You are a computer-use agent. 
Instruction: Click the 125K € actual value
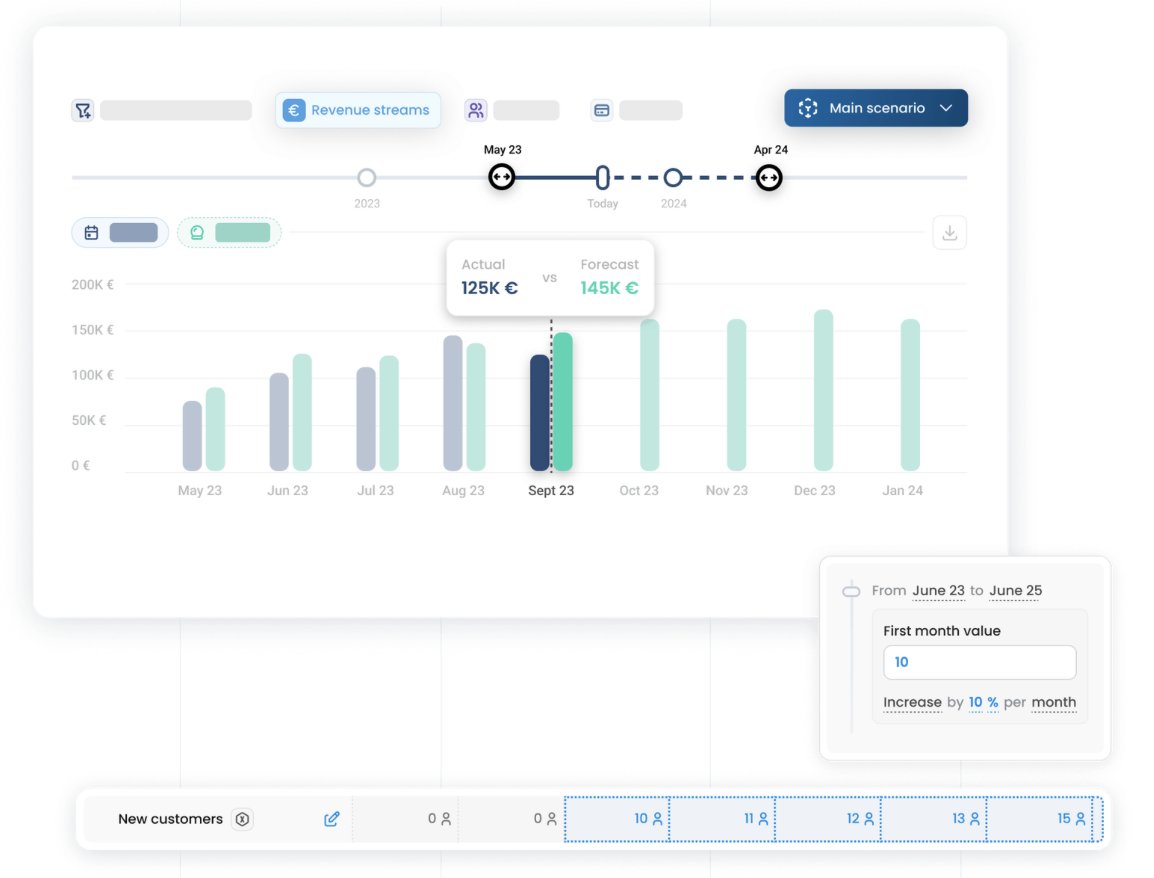pos(489,288)
